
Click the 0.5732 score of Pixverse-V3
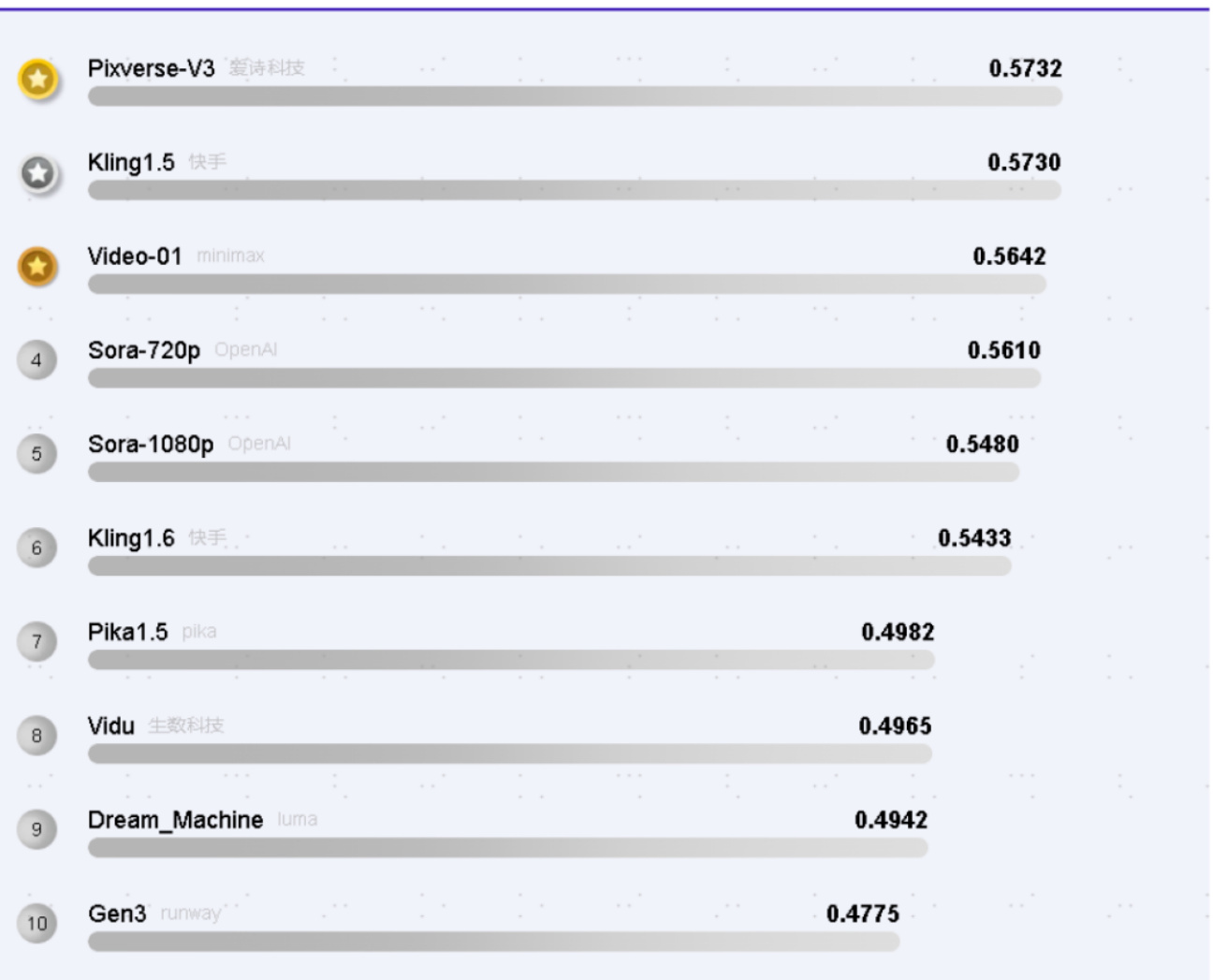click(1025, 68)
